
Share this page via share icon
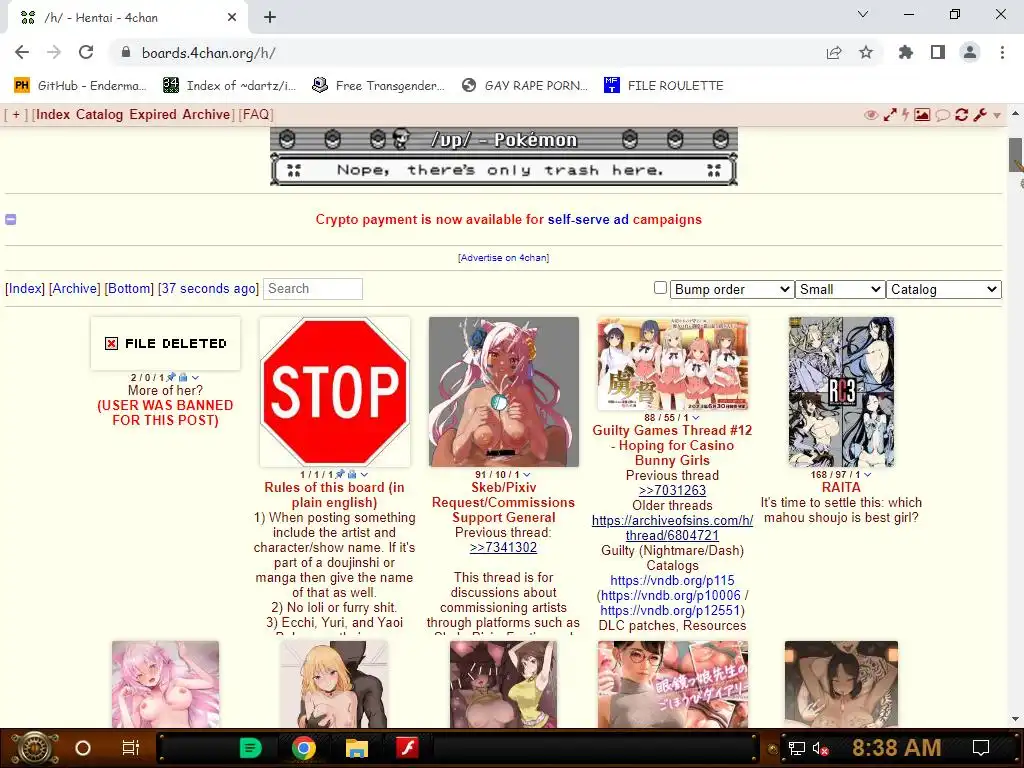(834, 52)
